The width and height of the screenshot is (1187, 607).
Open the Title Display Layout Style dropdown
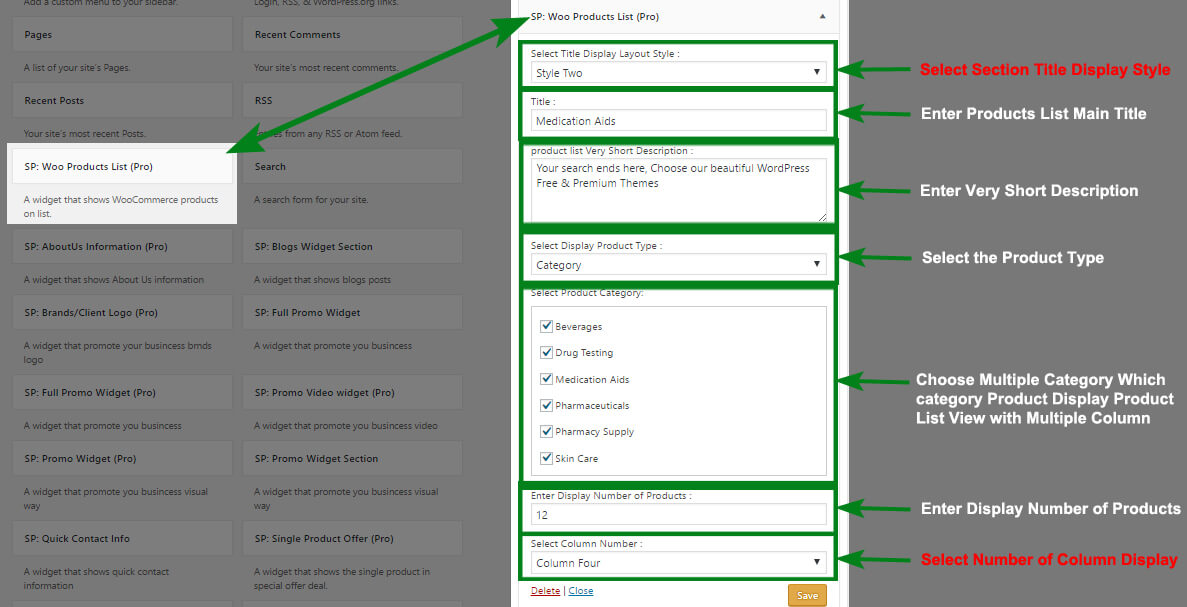click(678, 73)
